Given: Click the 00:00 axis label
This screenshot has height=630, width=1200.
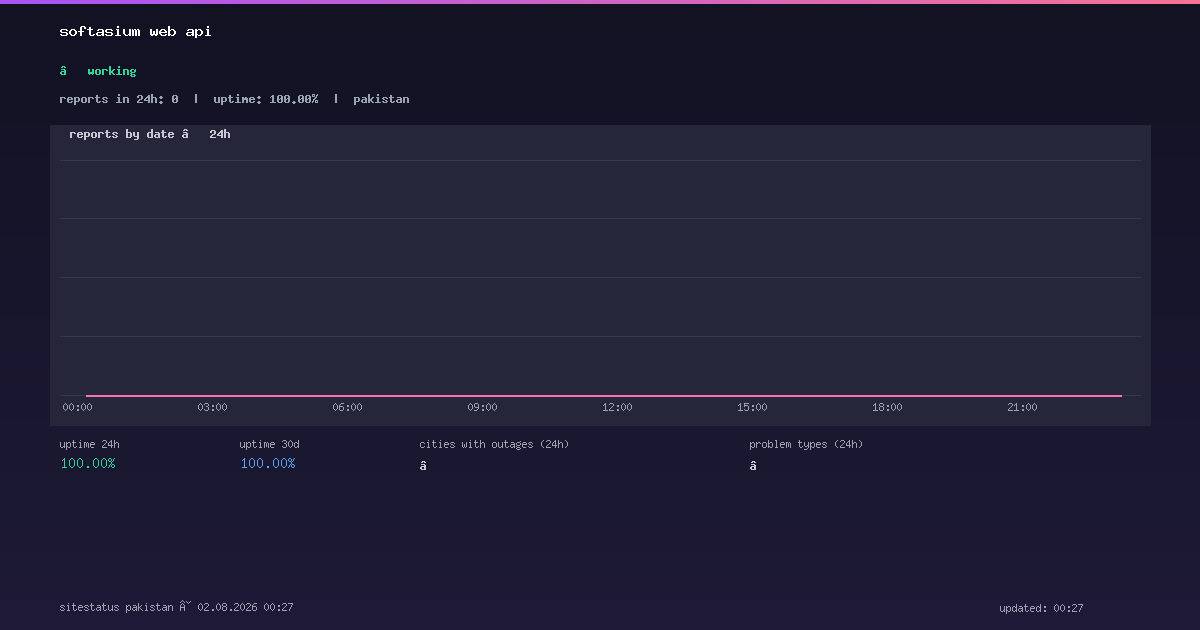Looking at the screenshot, I should click(x=77, y=407).
